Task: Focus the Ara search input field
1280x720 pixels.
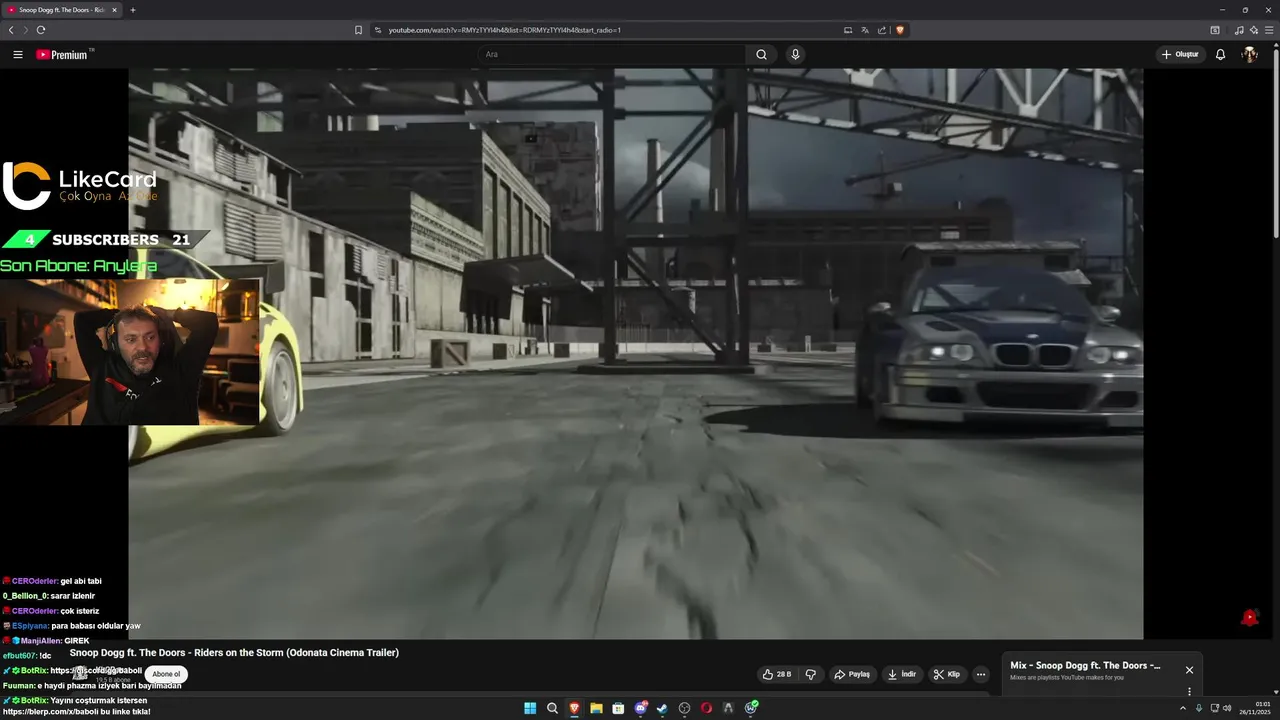Action: click(612, 55)
